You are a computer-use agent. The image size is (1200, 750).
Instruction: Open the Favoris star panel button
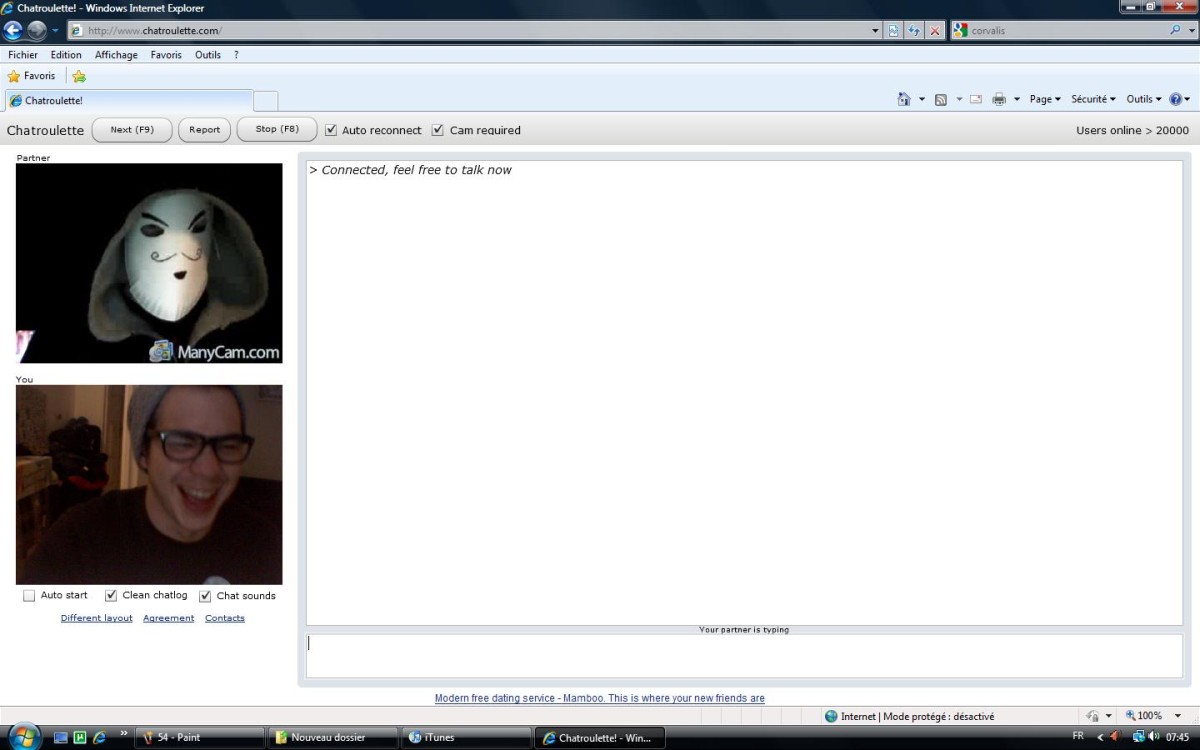pos(32,76)
